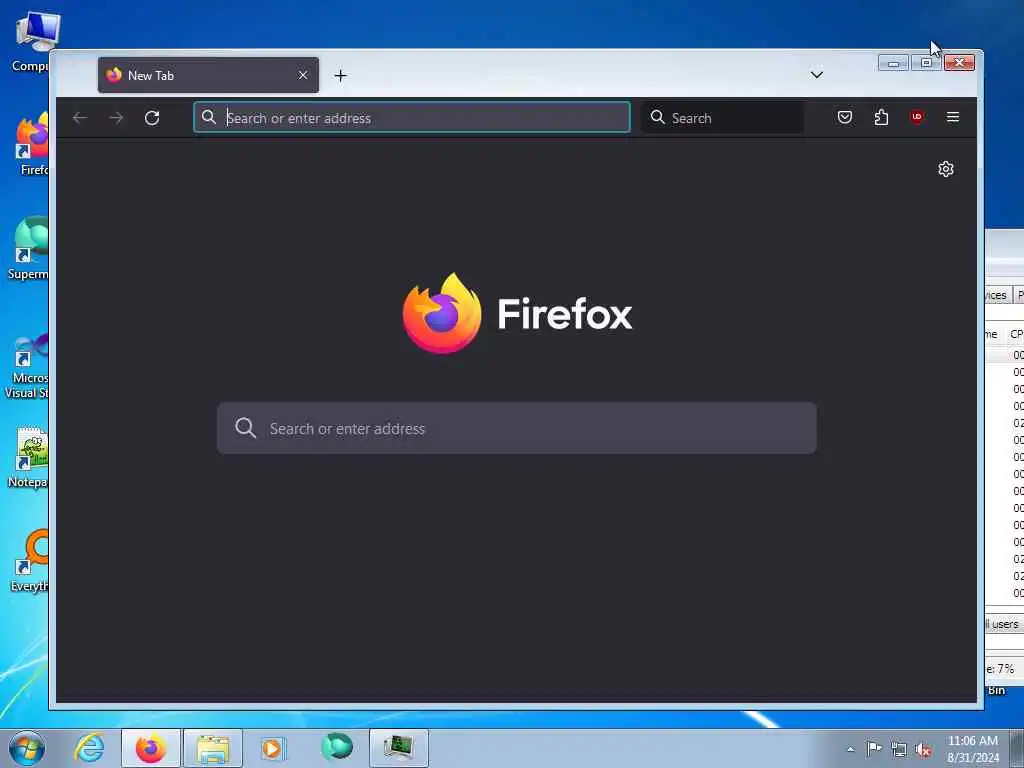
Task: Launch Internet Explorer from taskbar
Action: click(89, 748)
